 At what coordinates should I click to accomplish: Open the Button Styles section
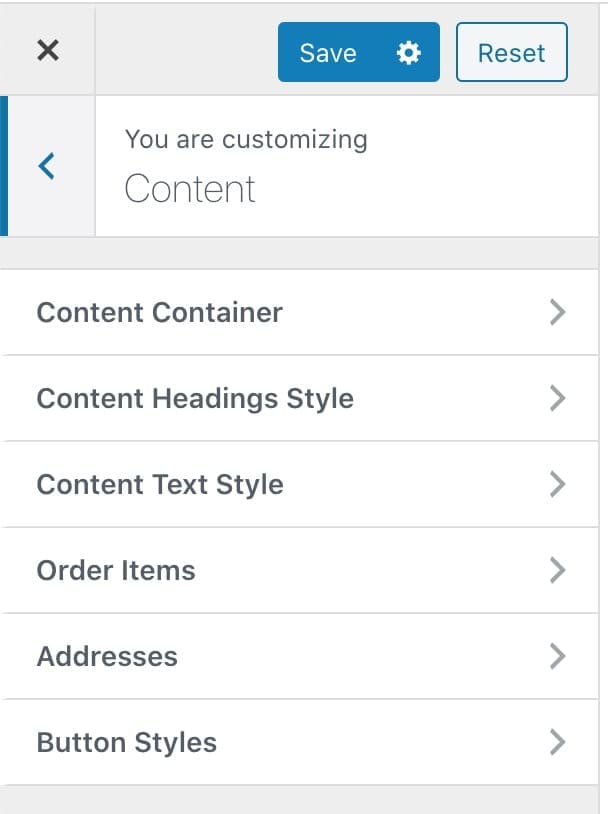tap(299, 742)
